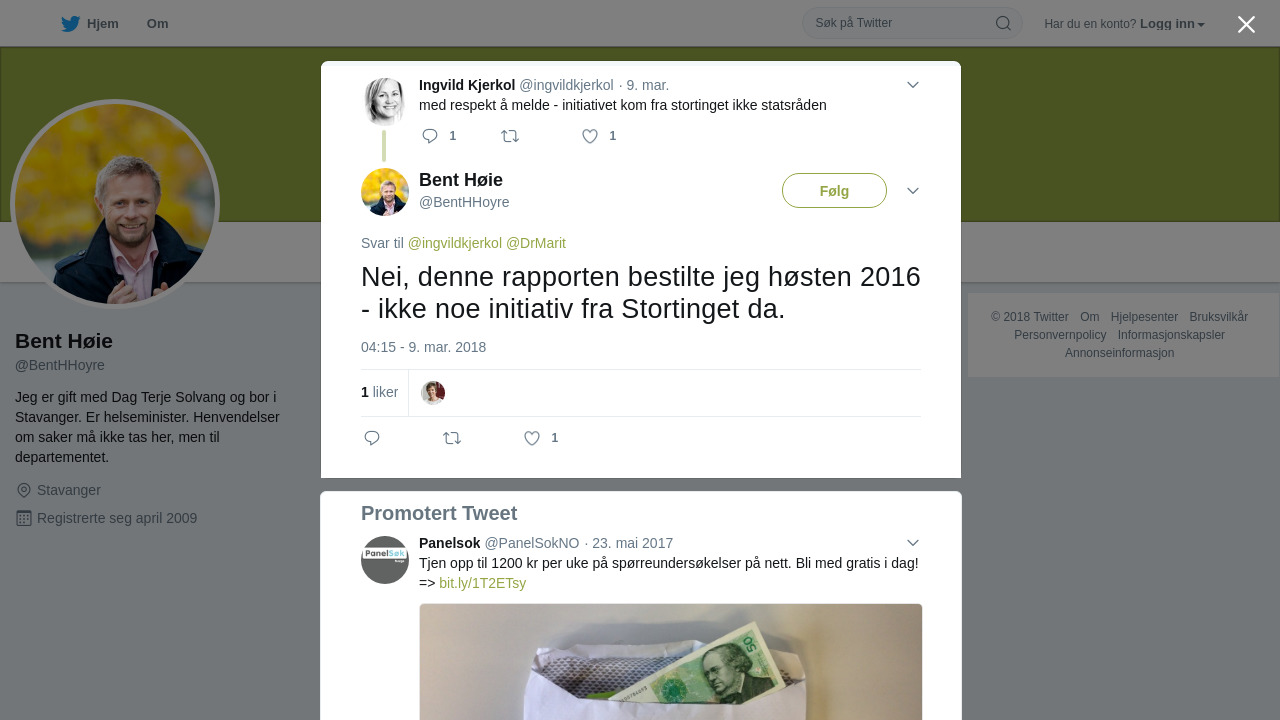
Task: Open the Logg inn dropdown
Action: pyautogui.click(x=1172, y=24)
